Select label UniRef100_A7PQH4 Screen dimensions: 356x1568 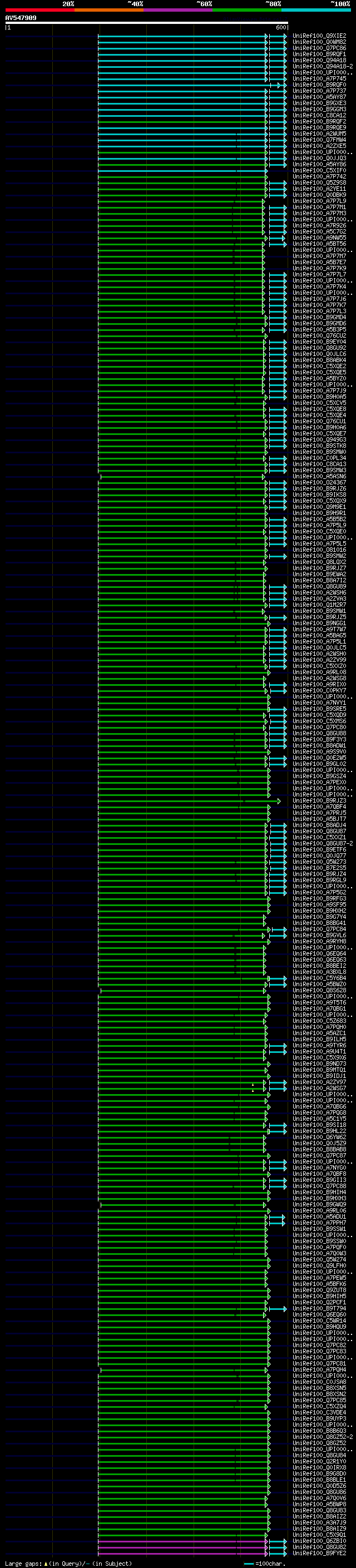(319, 1369)
